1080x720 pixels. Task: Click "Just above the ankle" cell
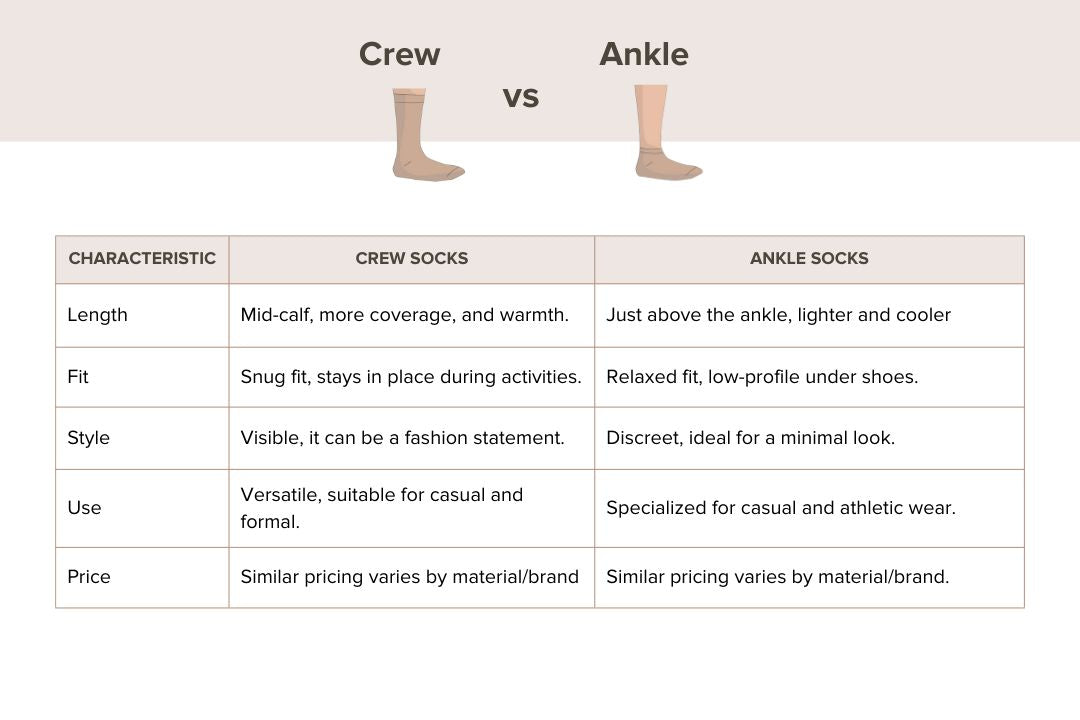tap(778, 315)
